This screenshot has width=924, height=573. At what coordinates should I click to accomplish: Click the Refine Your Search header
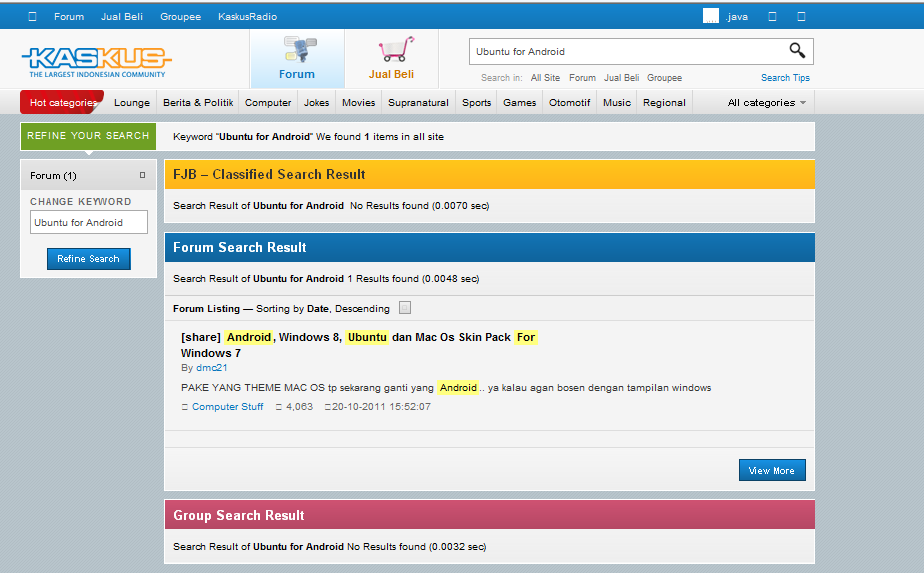pyautogui.click(x=88, y=136)
